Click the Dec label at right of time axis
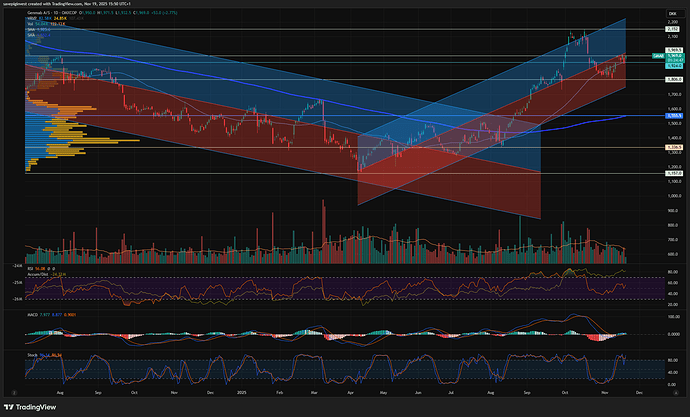Screen dimensions: 690x417 [x=637, y=391]
